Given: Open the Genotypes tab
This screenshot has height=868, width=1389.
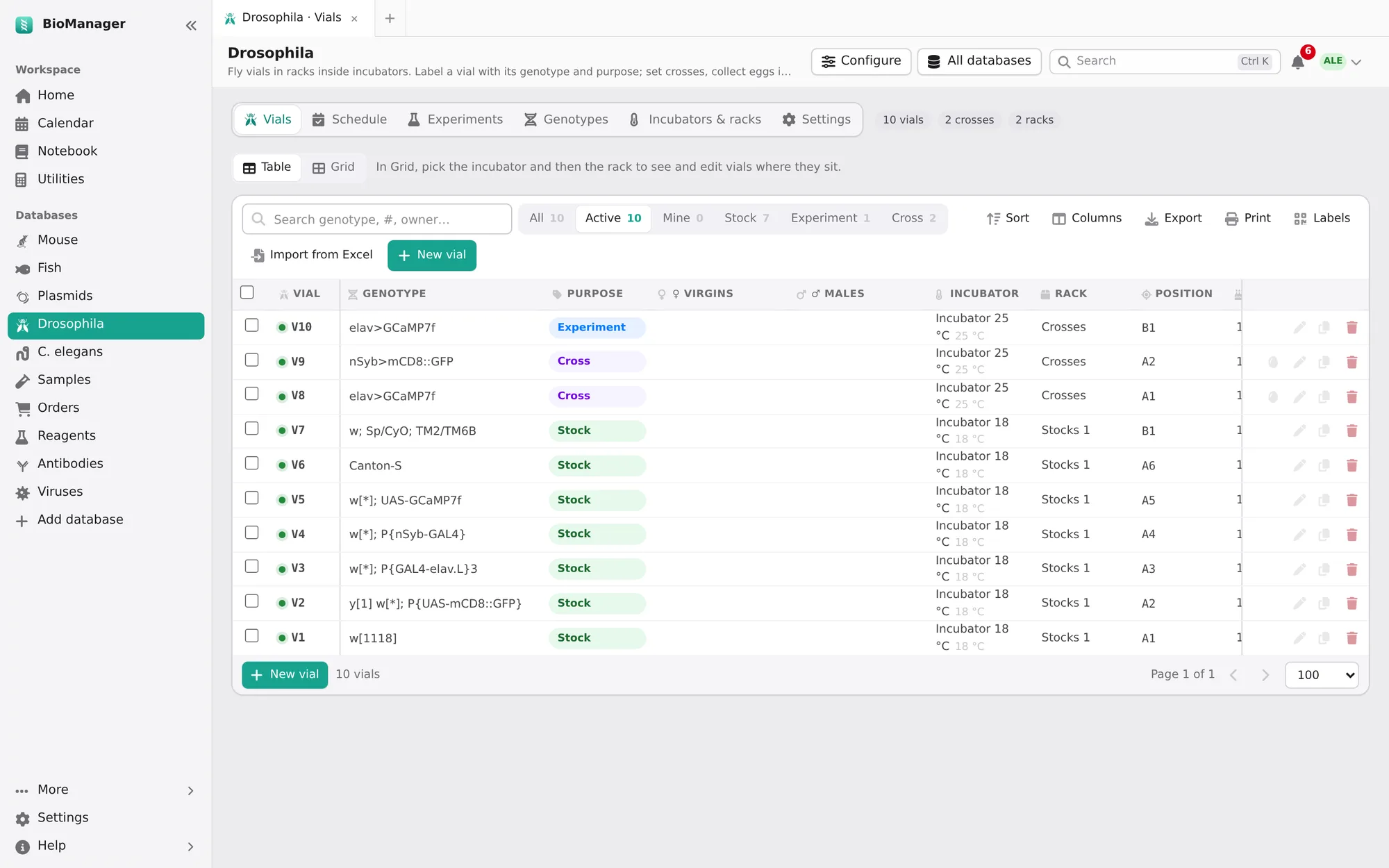Looking at the screenshot, I should [x=566, y=119].
